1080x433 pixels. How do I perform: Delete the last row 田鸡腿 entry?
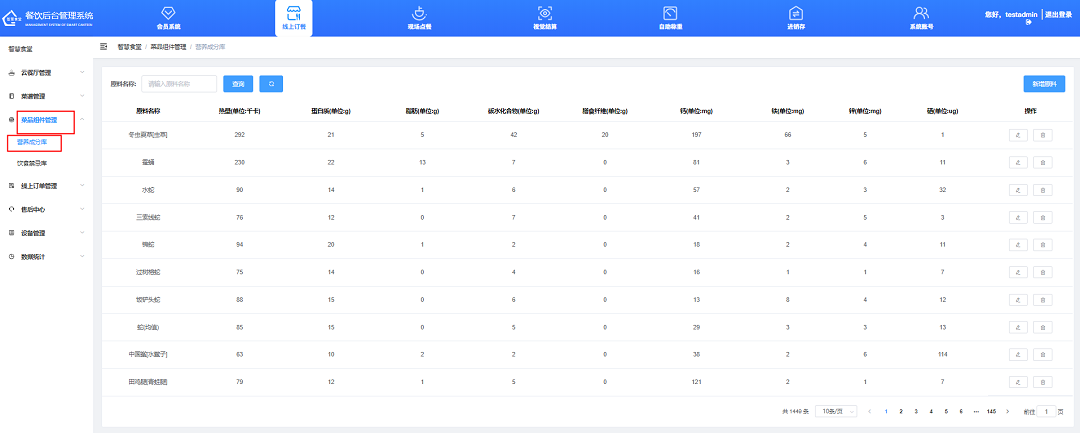(x=1041, y=381)
